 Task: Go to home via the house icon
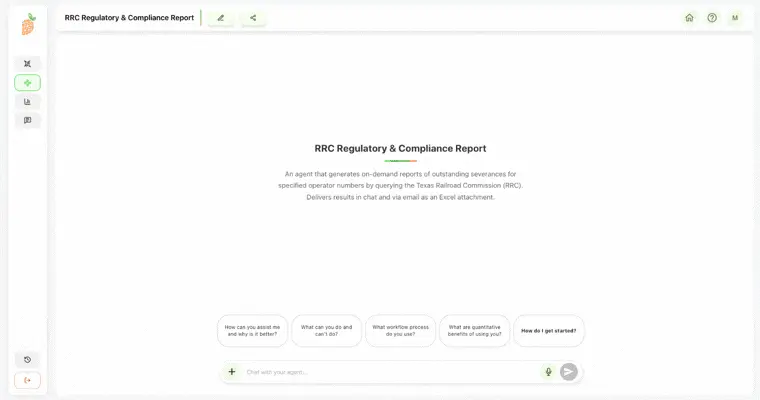coord(689,17)
